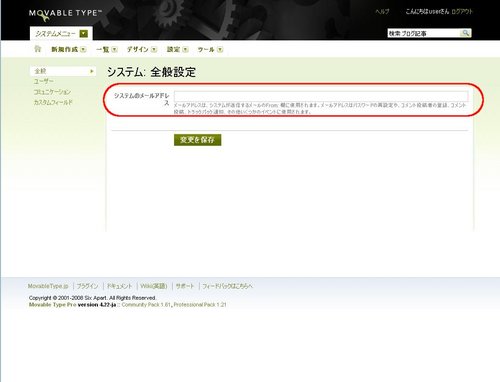Focus the 検索 ブログ記事 search field
Screen dimensions: 500x382
click(424, 33)
